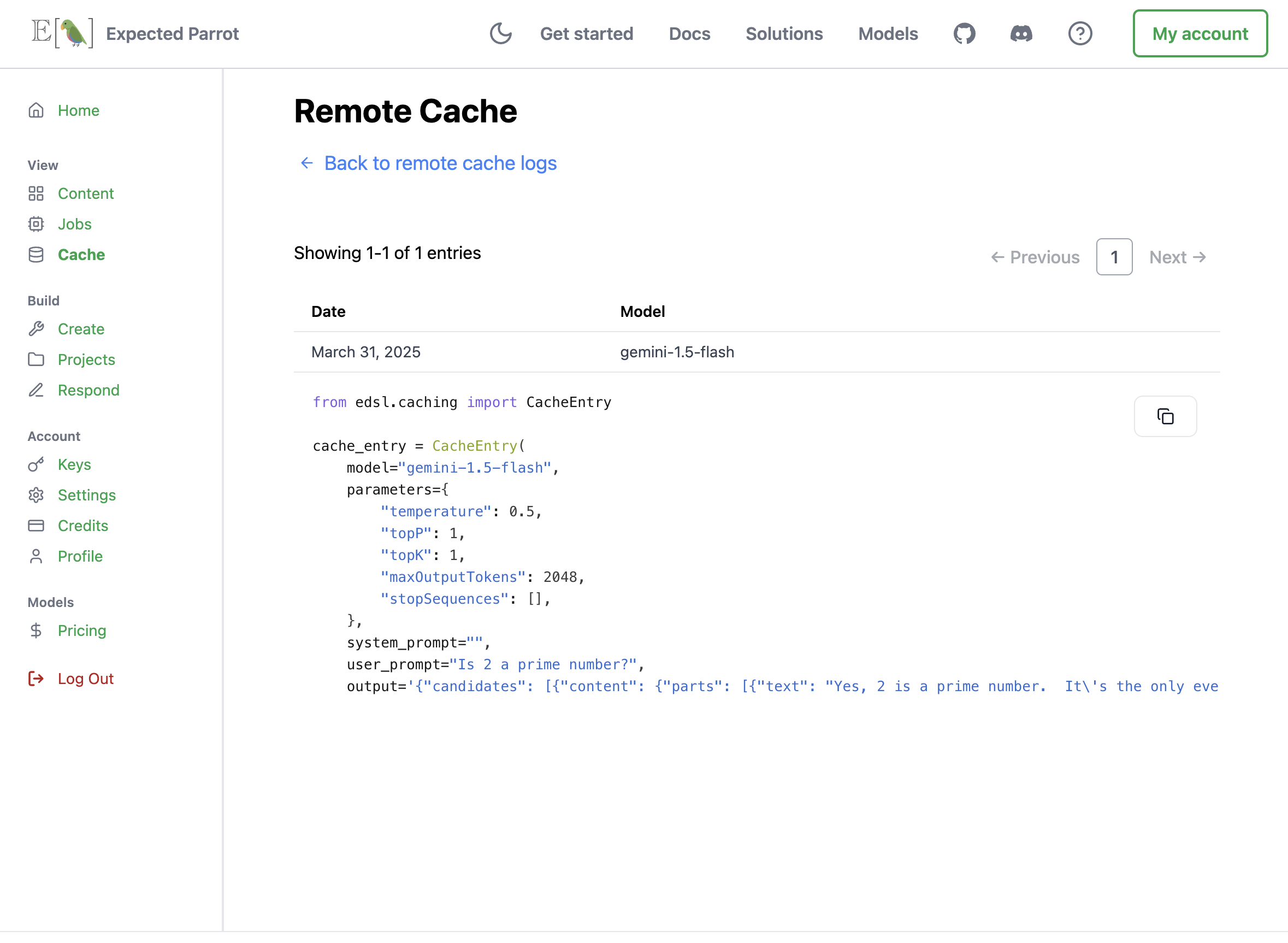This screenshot has height=943, width=1288.
Task: Open Respond via the pencil icon
Action: (37, 390)
